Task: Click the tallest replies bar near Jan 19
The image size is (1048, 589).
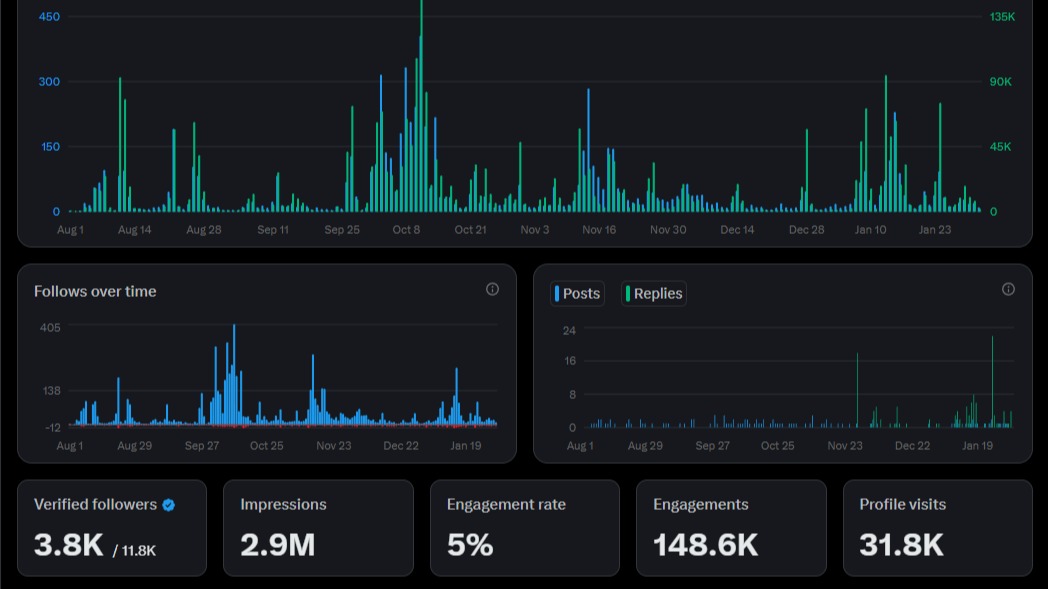Action: 993,382
